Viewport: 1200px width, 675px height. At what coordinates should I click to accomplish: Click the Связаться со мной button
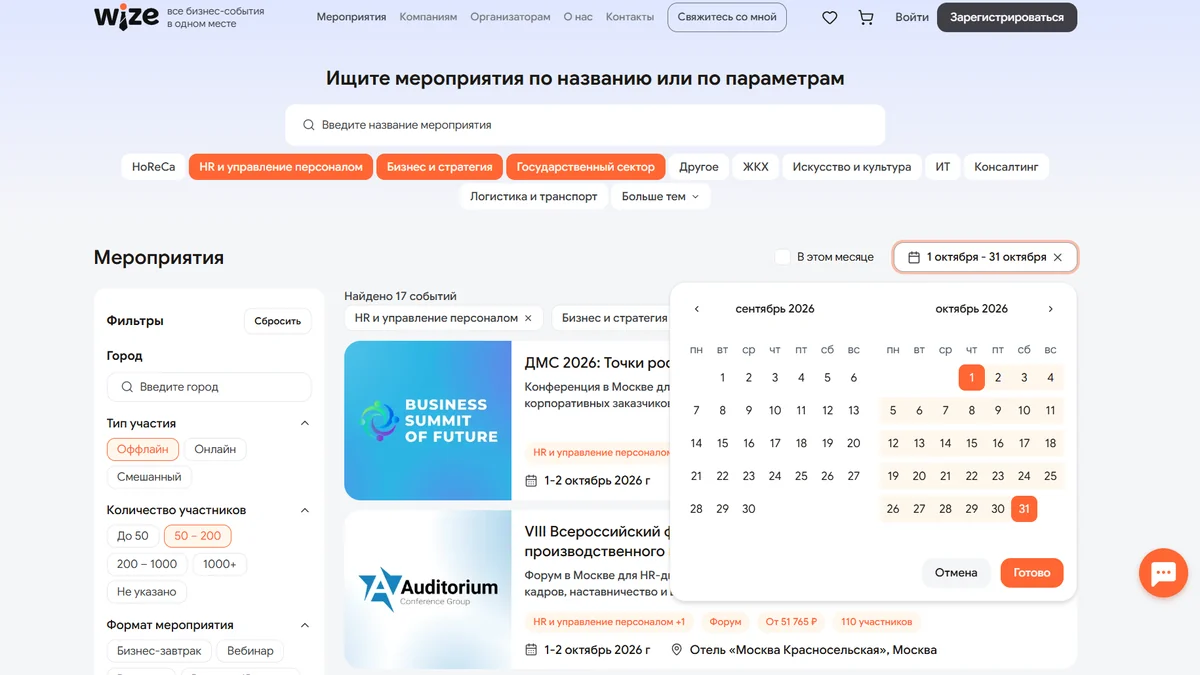727,17
